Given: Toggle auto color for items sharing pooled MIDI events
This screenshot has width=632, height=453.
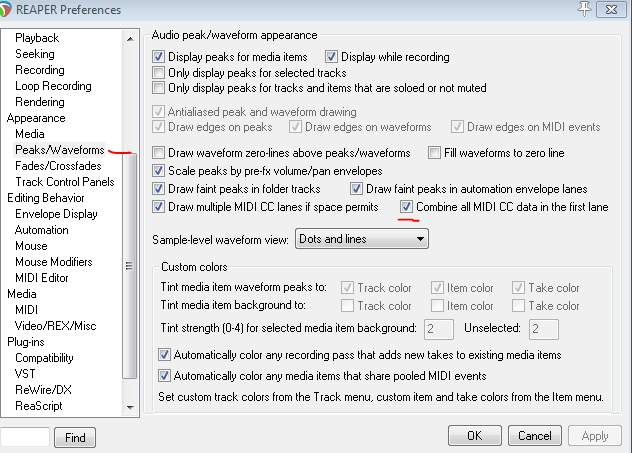Looking at the screenshot, I should coord(164,376).
